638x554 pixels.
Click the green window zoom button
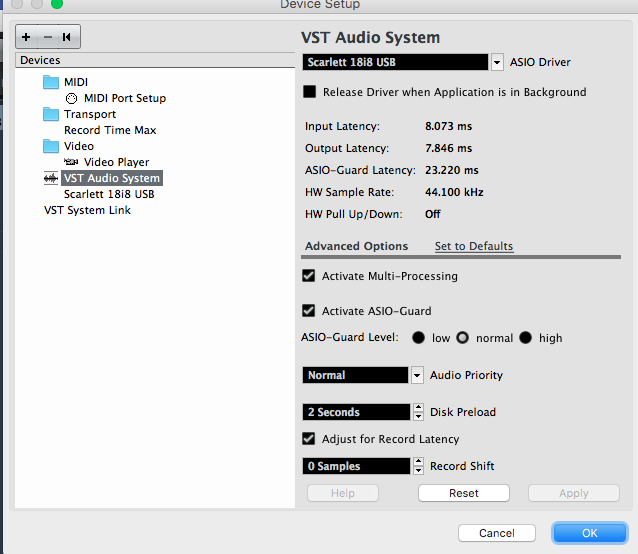(x=57, y=4)
